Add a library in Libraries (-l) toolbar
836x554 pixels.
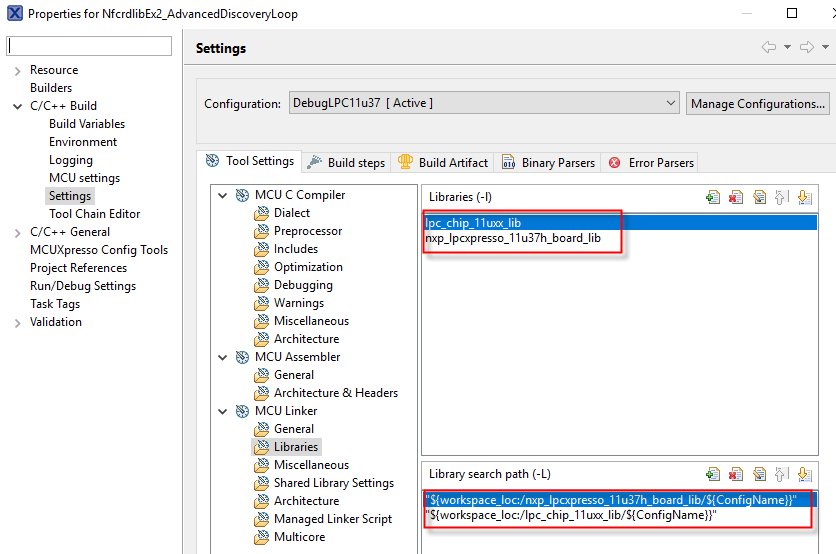pyautogui.click(x=713, y=197)
